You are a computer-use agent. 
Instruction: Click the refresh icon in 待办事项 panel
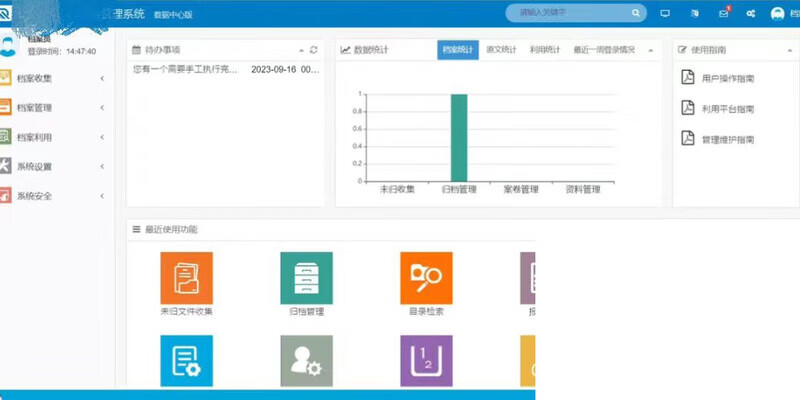click(314, 50)
